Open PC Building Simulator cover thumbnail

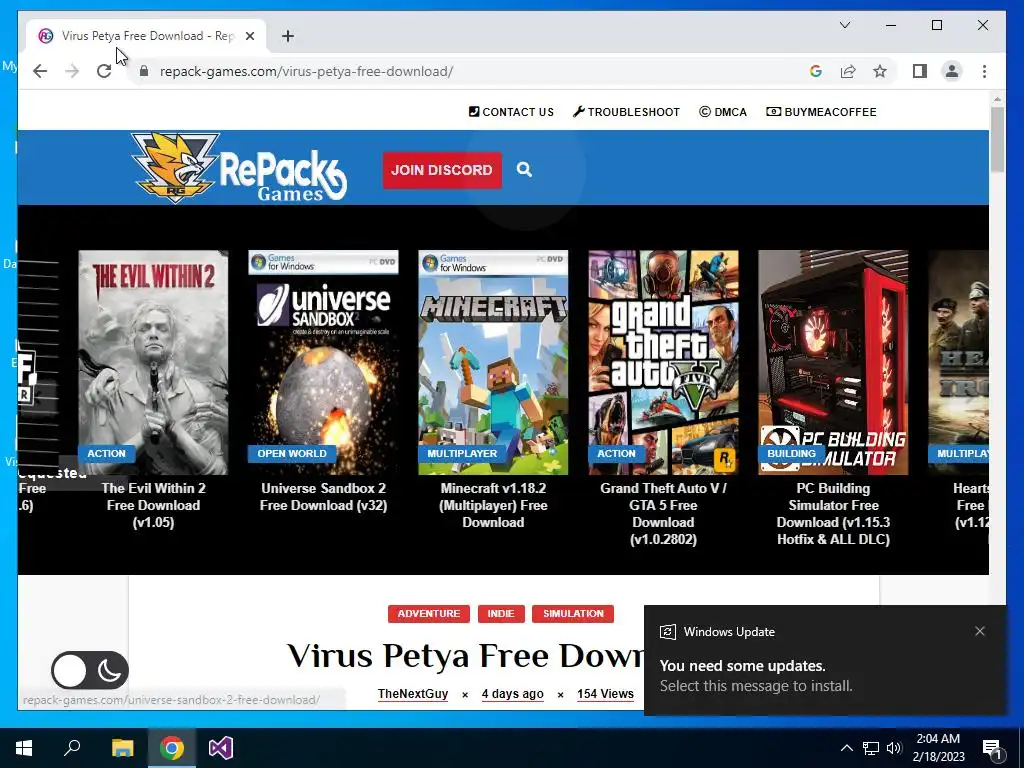[x=833, y=362]
